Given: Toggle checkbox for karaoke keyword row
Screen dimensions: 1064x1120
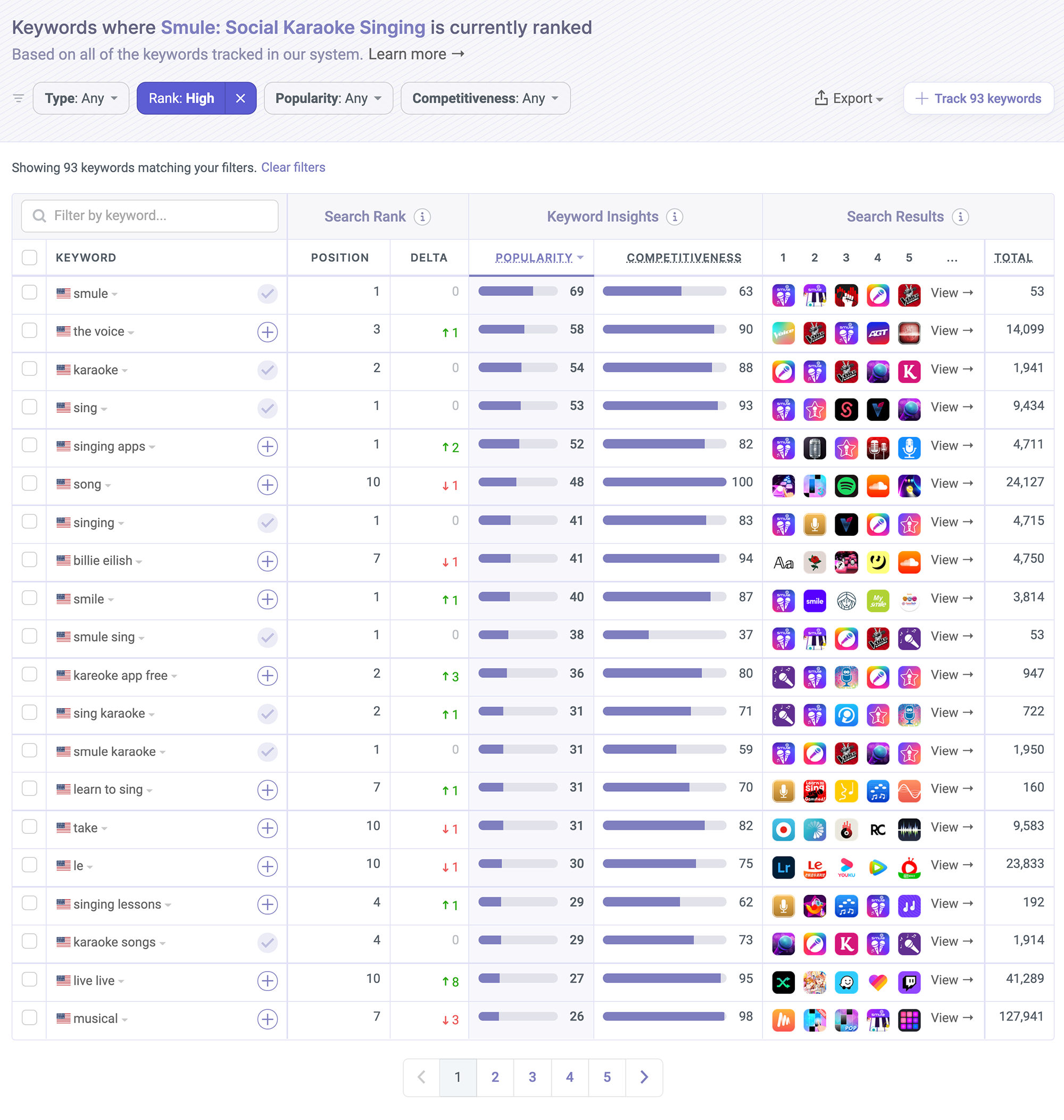Looking at the screenshot, I should click(x=29, y=370).
